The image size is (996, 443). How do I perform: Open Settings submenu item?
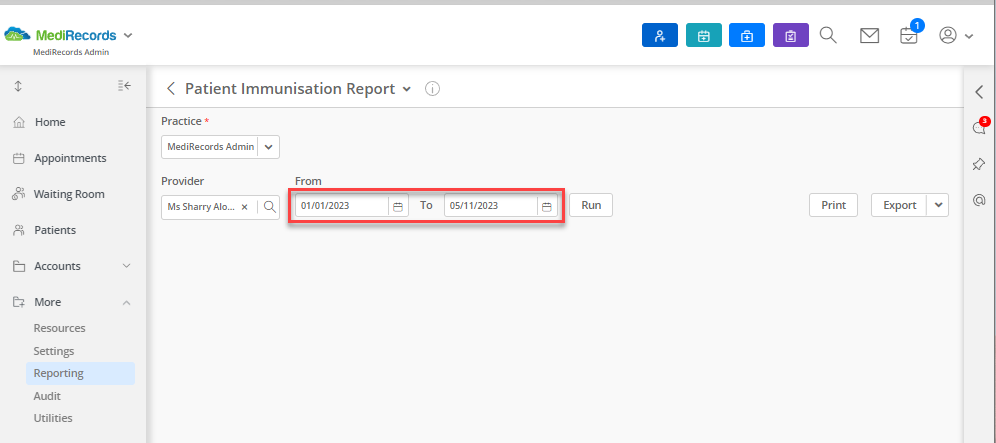(54, 351)
